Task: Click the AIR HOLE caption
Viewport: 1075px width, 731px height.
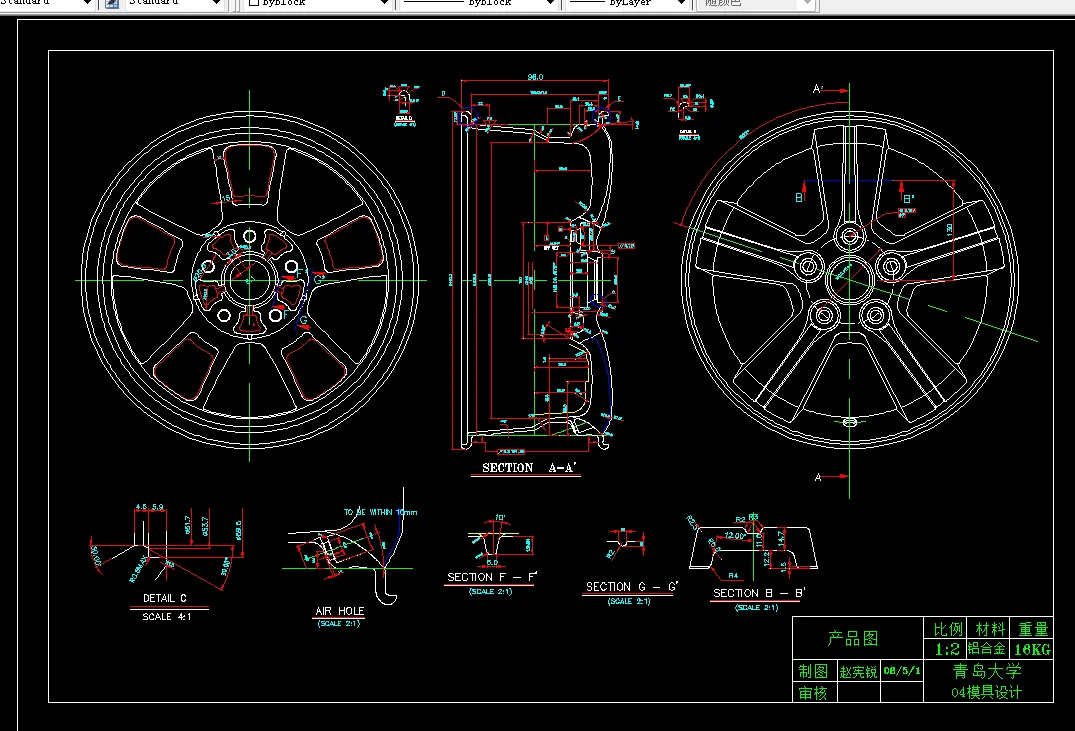Action: [x=339, y=611]
